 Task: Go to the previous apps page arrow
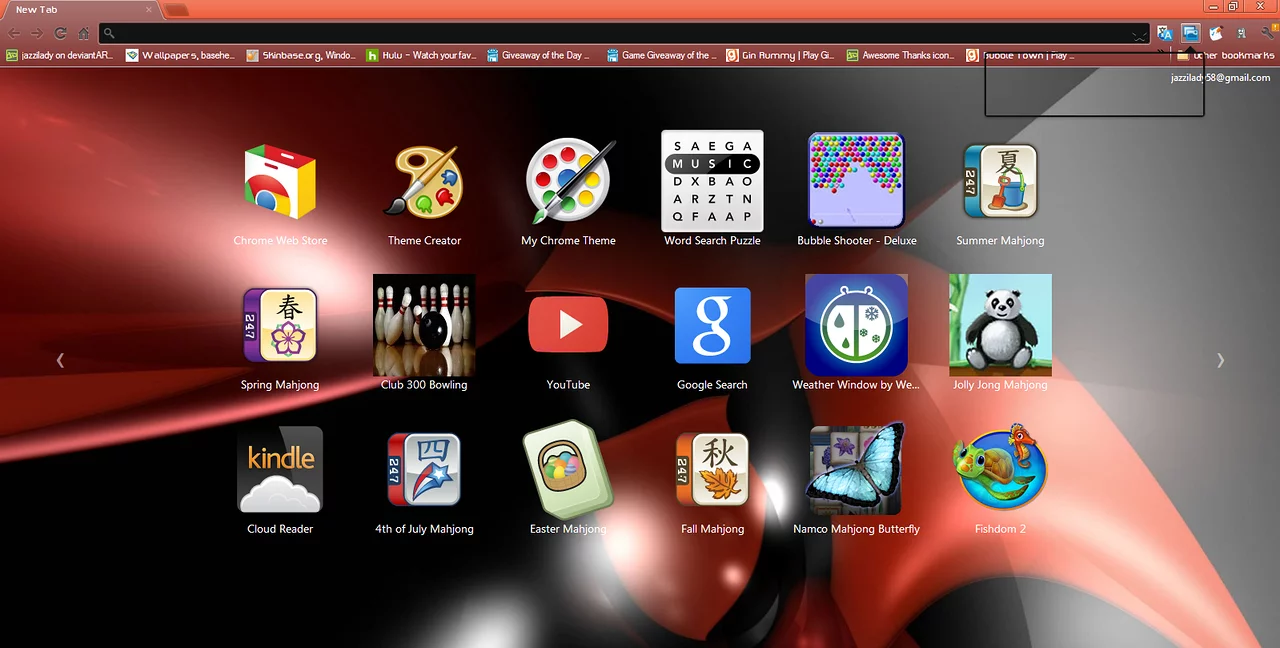point(60,360)
